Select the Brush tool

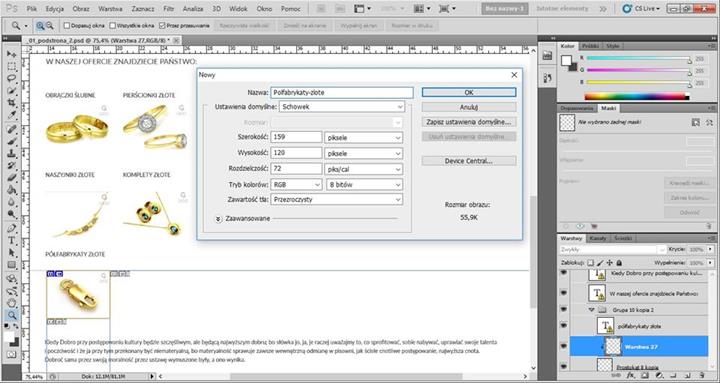tap(11, 141)
